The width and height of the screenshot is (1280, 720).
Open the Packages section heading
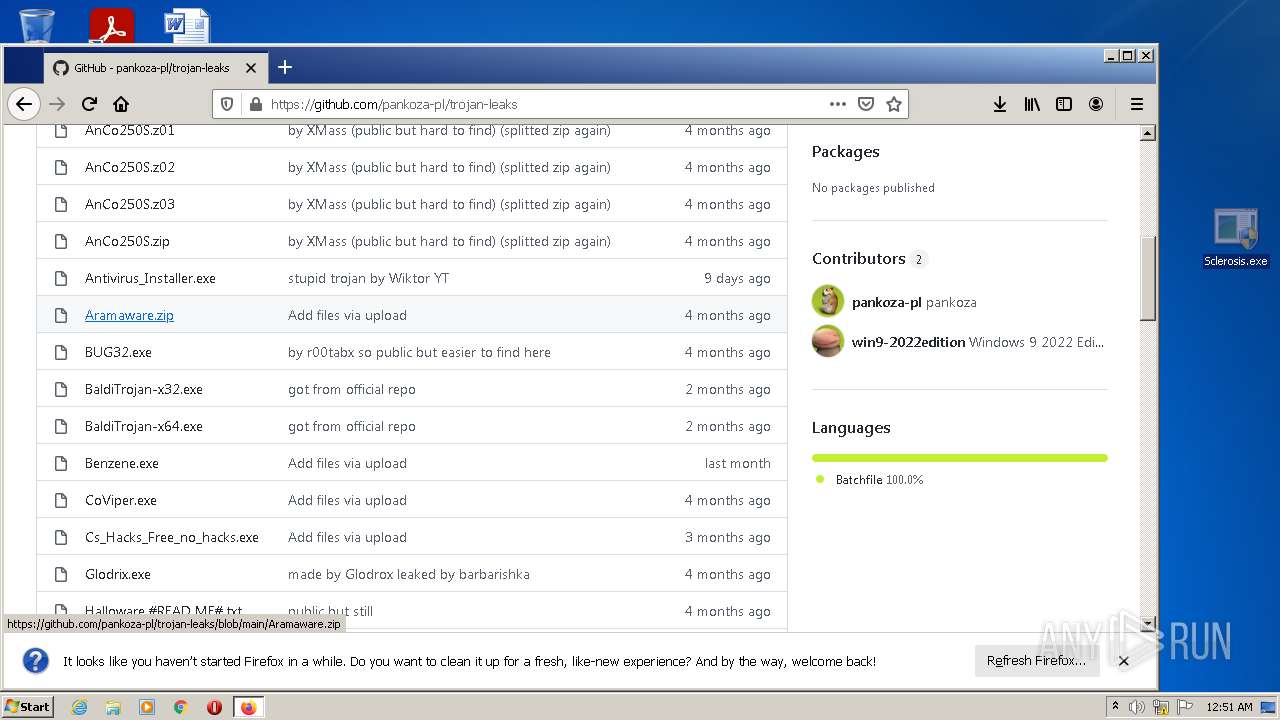tap(846, 152)
